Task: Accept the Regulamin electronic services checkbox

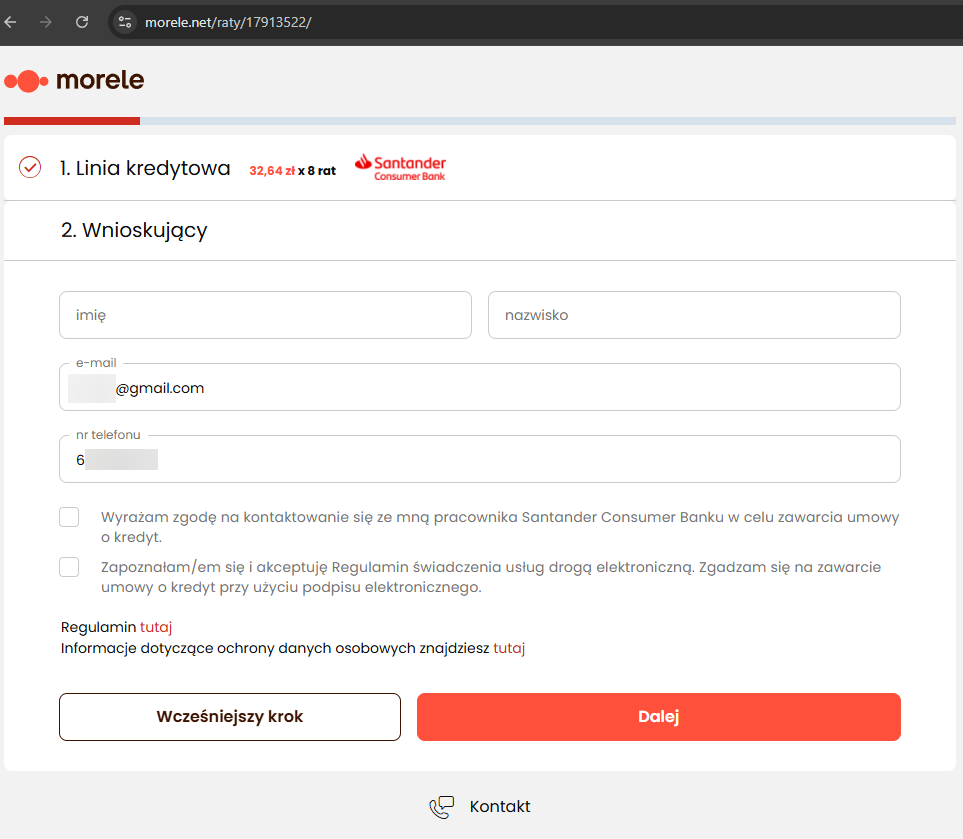Action: click(x=69, y=567)
